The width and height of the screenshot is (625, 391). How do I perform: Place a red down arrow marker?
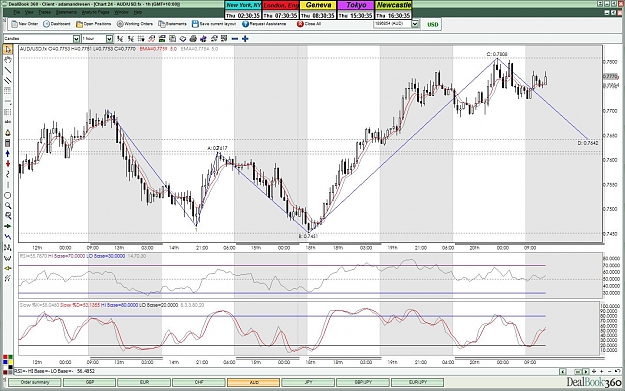(x=8, y=164)
